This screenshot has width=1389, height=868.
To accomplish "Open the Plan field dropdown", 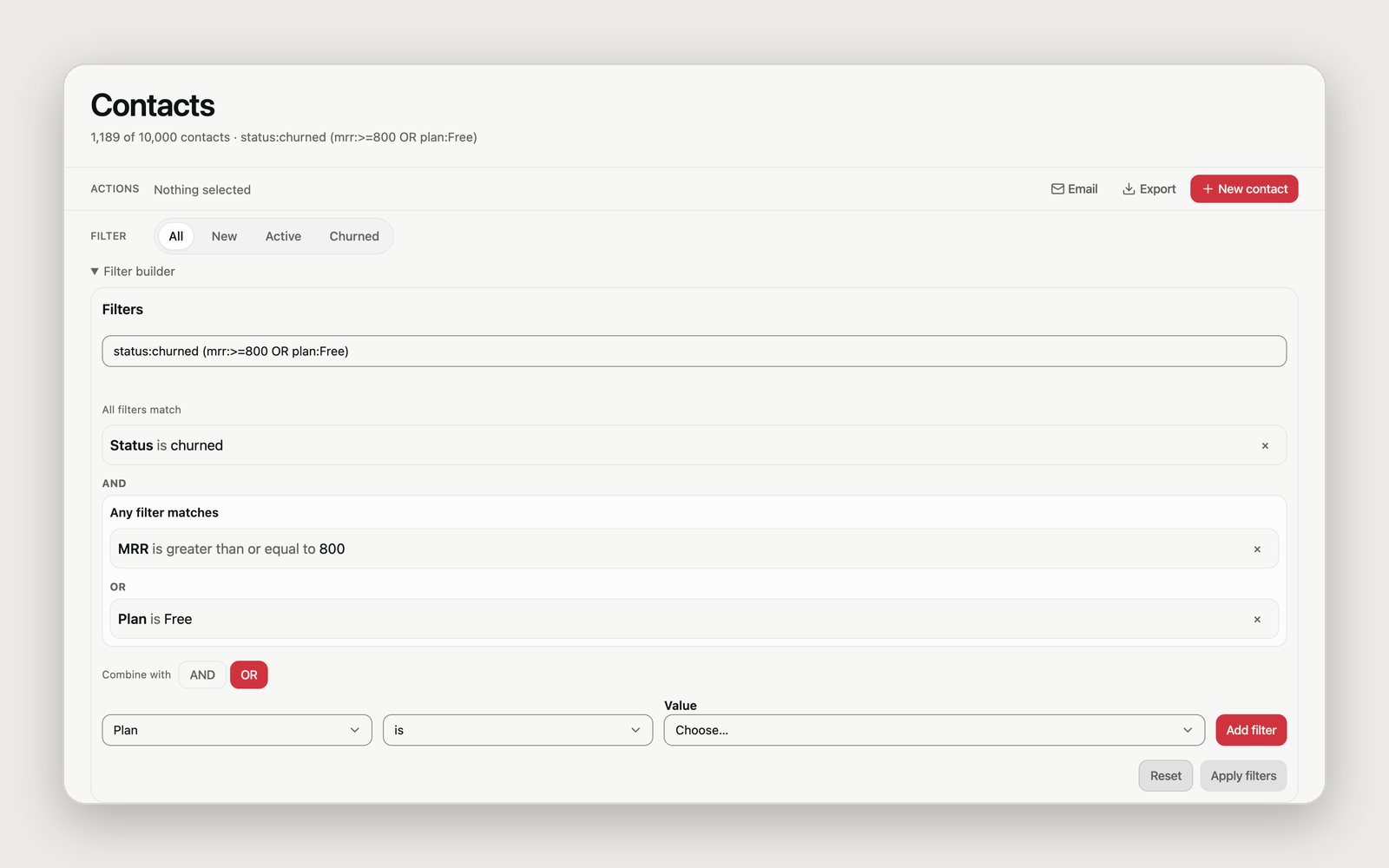I will (x=237, y=730).
